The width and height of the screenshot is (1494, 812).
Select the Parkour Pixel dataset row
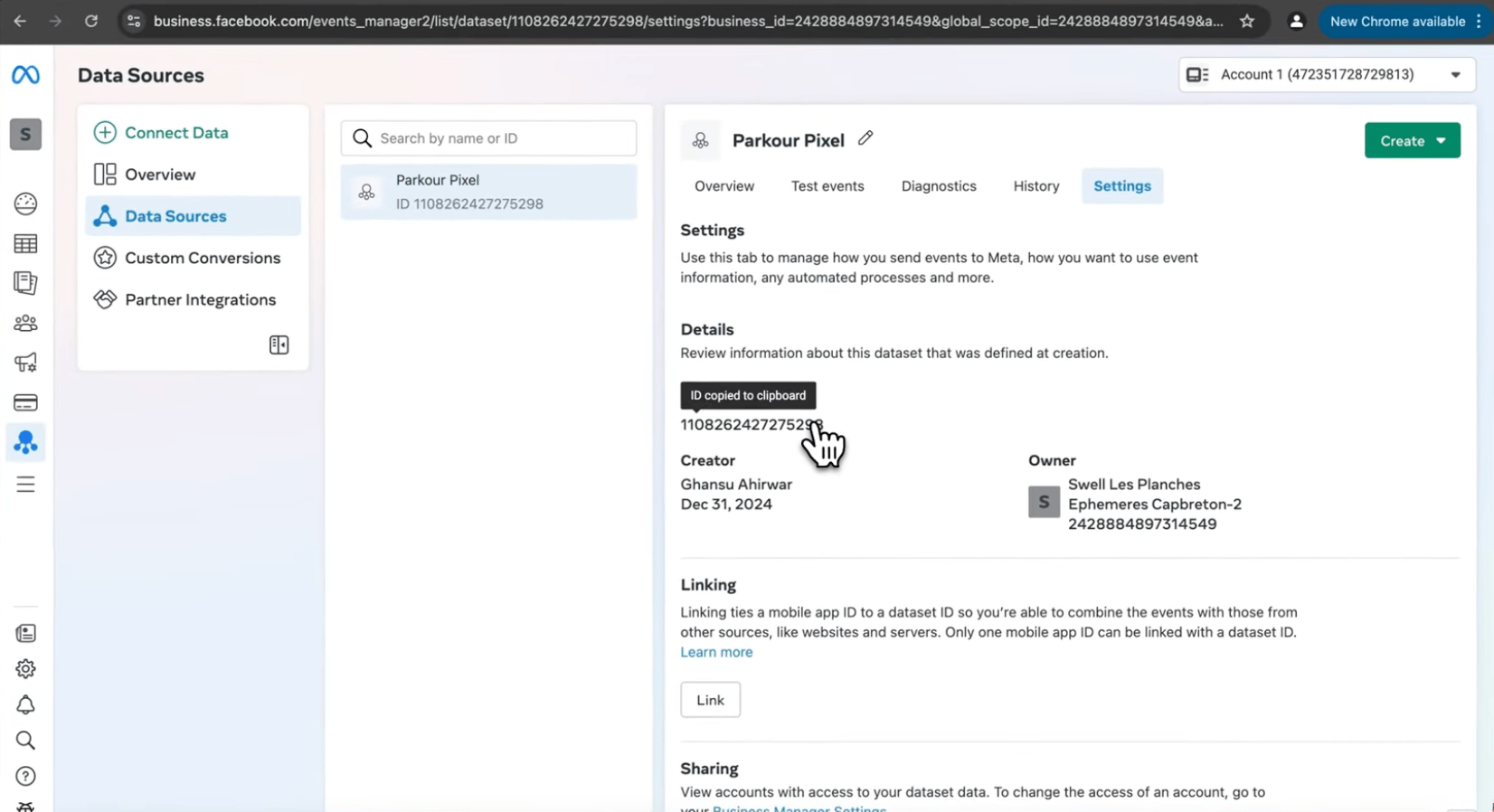(x=488, y=192)
